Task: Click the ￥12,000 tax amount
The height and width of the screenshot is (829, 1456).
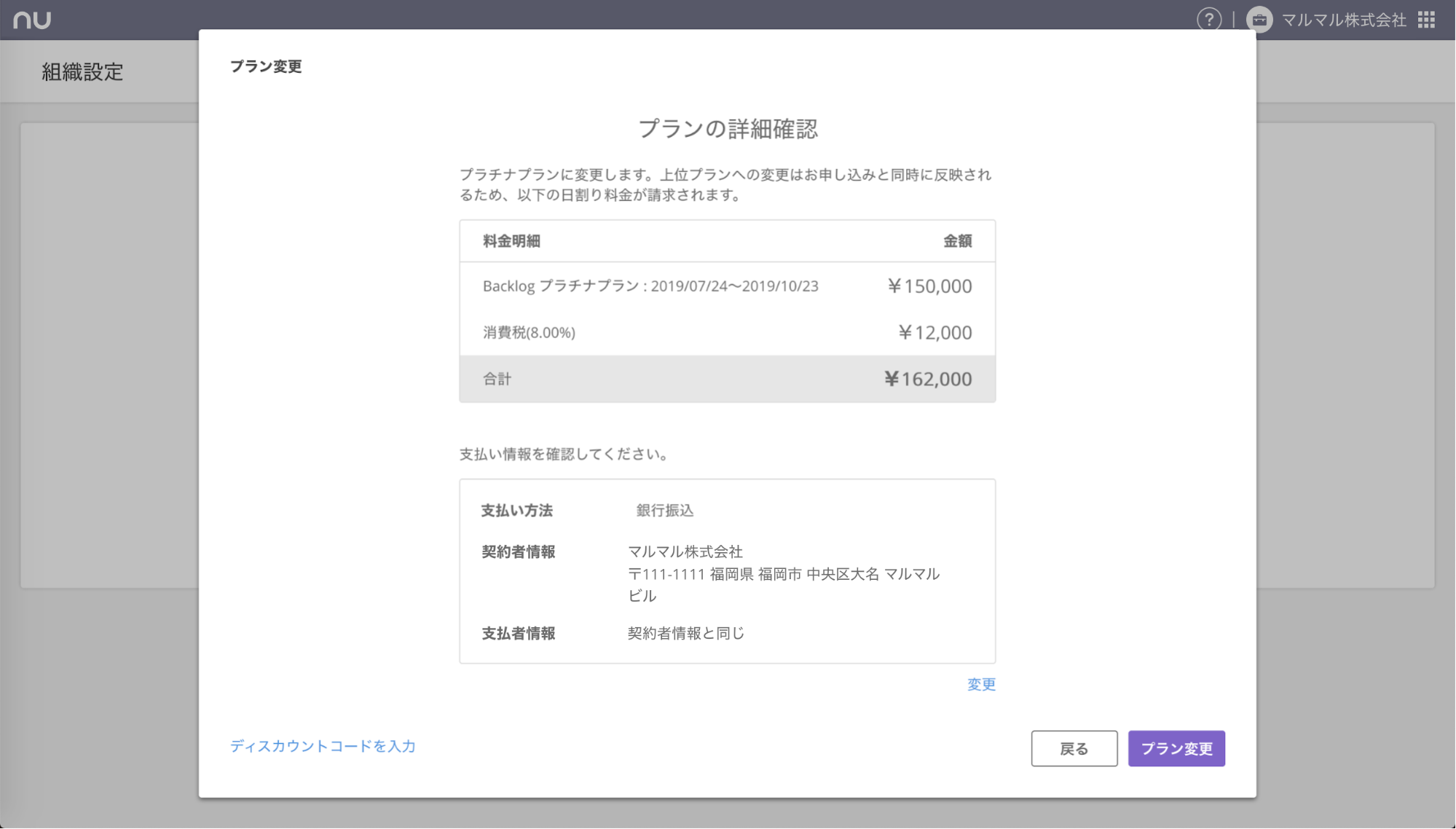Action: coord(934,333)
